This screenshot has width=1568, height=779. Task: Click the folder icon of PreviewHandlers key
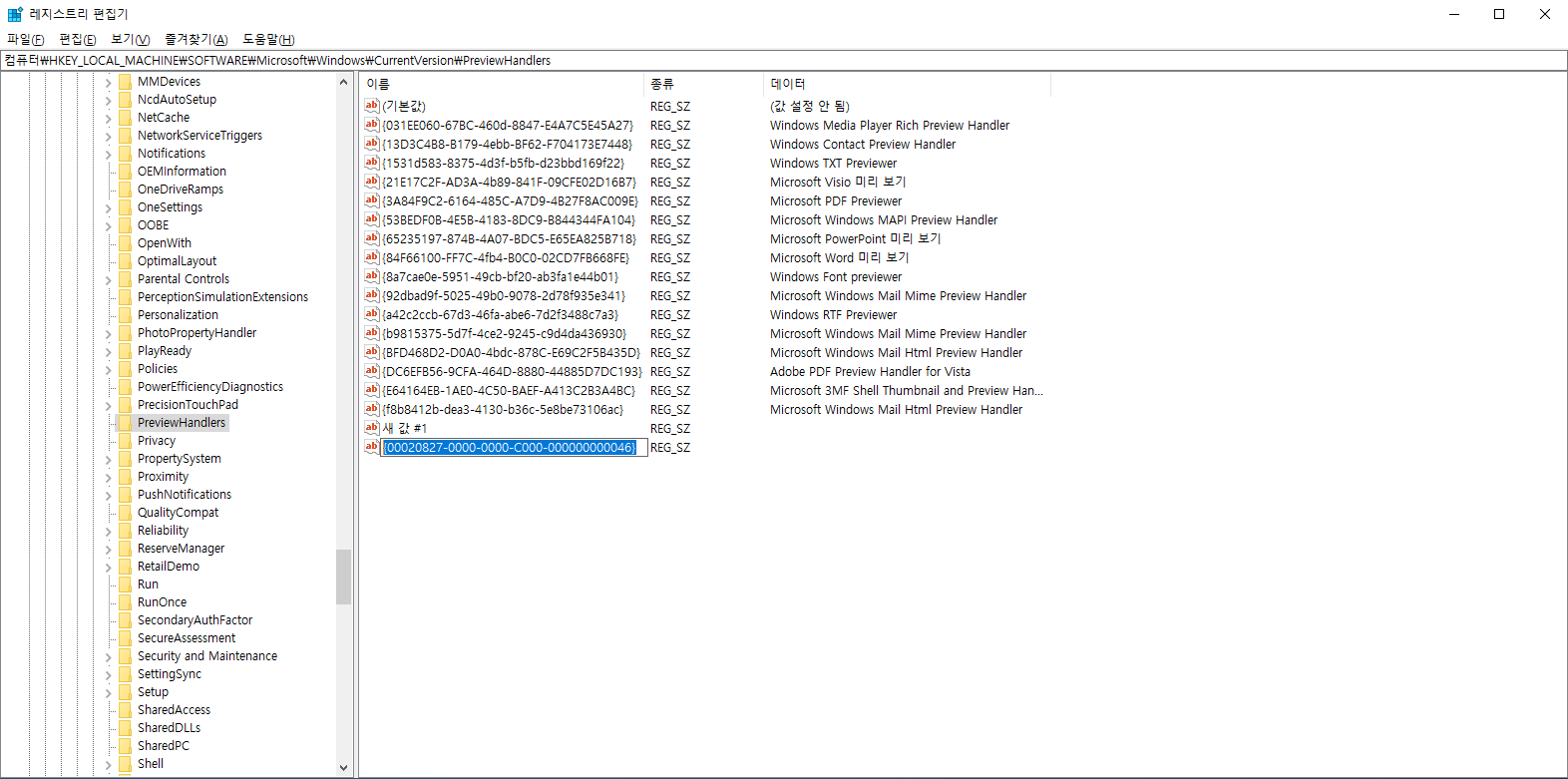125,423
